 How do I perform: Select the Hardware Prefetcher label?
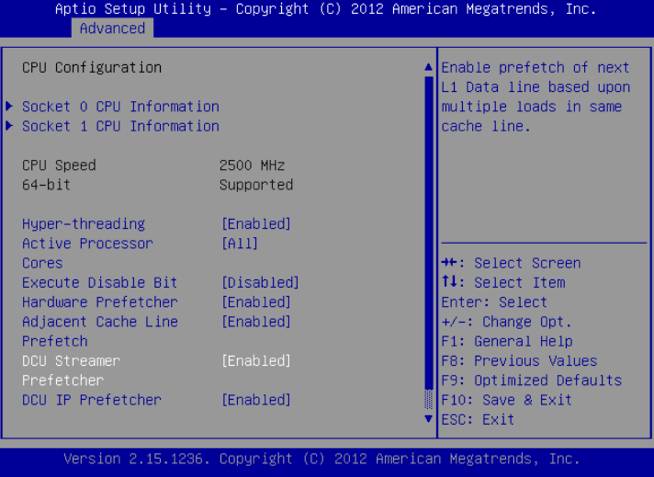[x=100, y=302]
